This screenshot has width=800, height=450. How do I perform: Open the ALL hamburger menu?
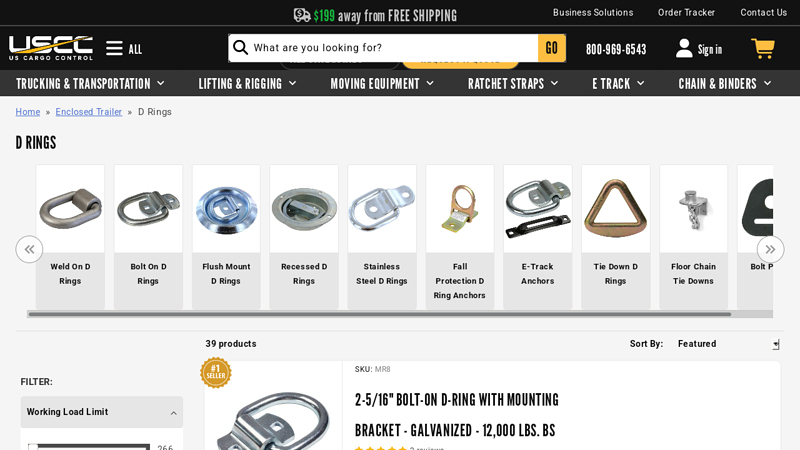point(124,49)
